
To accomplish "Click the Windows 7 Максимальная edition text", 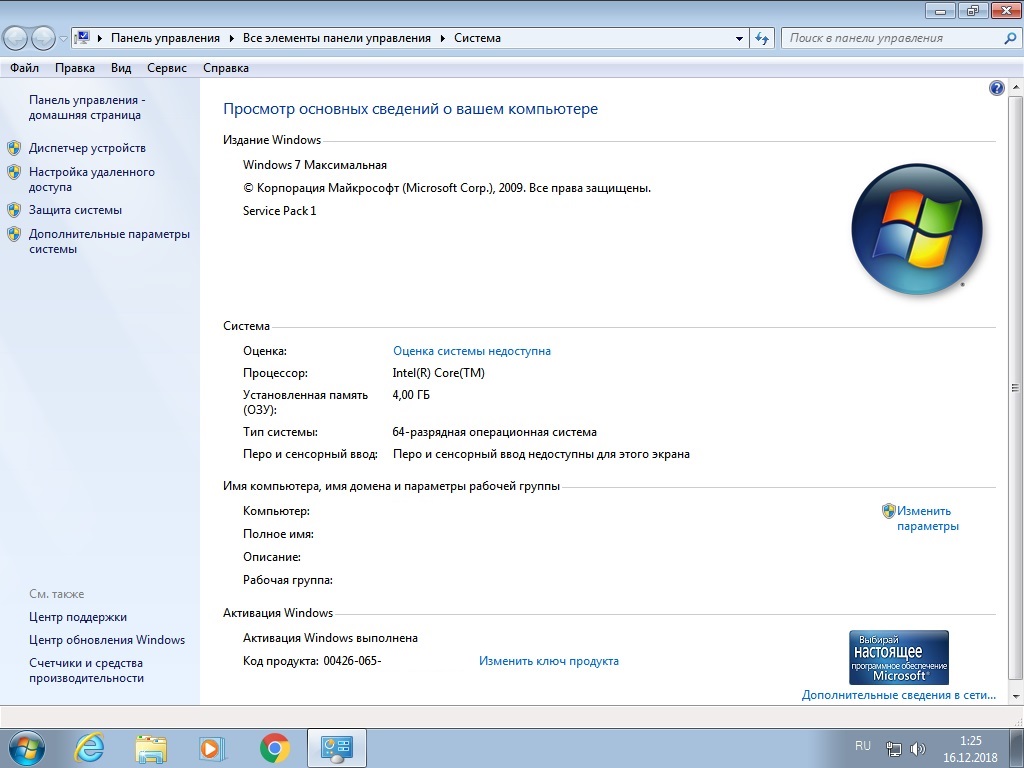I will [x=315, y=165].
